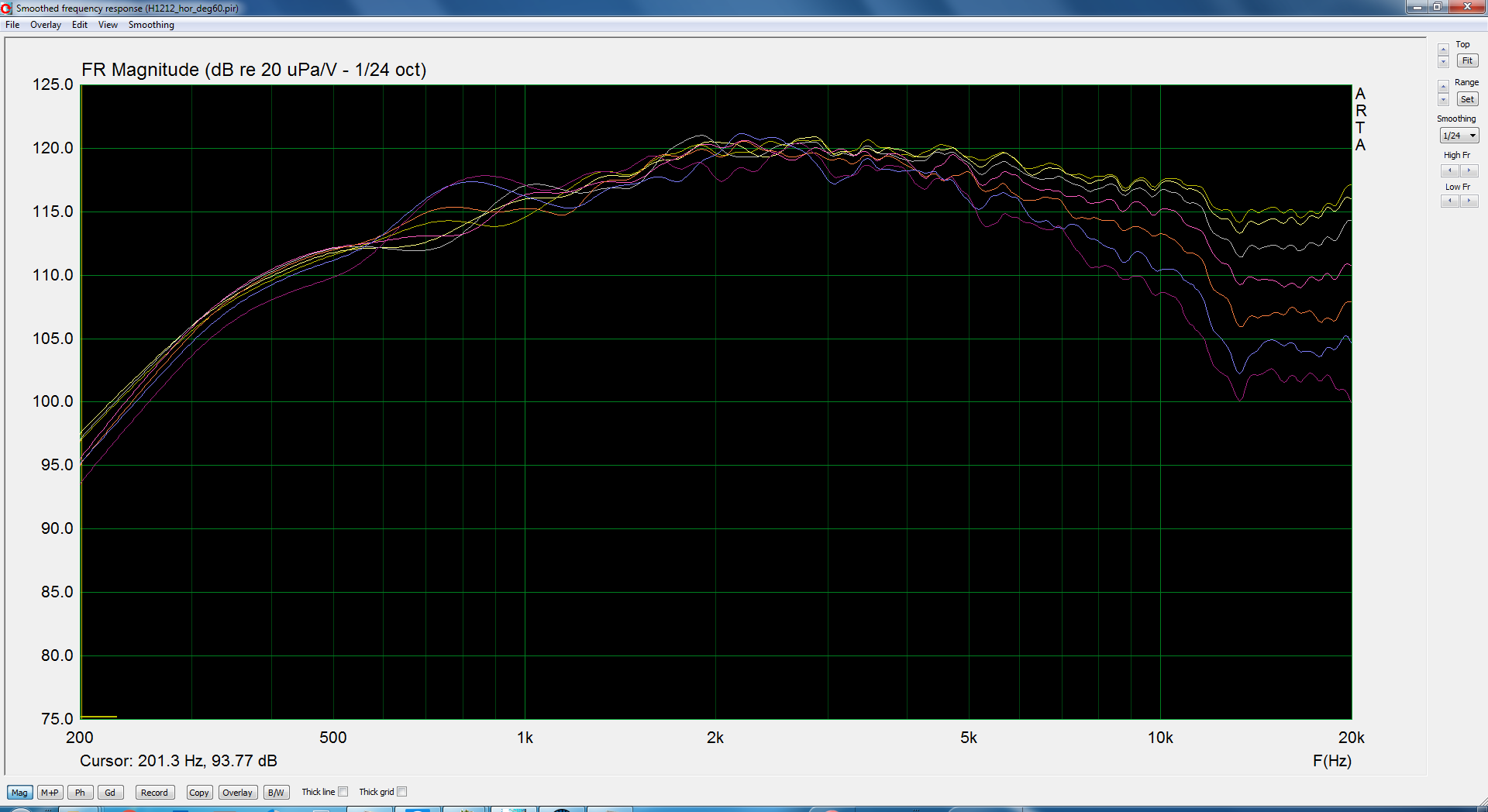The image size is (1488, 812).
Task: Click the Copy button
Action: 199,793
